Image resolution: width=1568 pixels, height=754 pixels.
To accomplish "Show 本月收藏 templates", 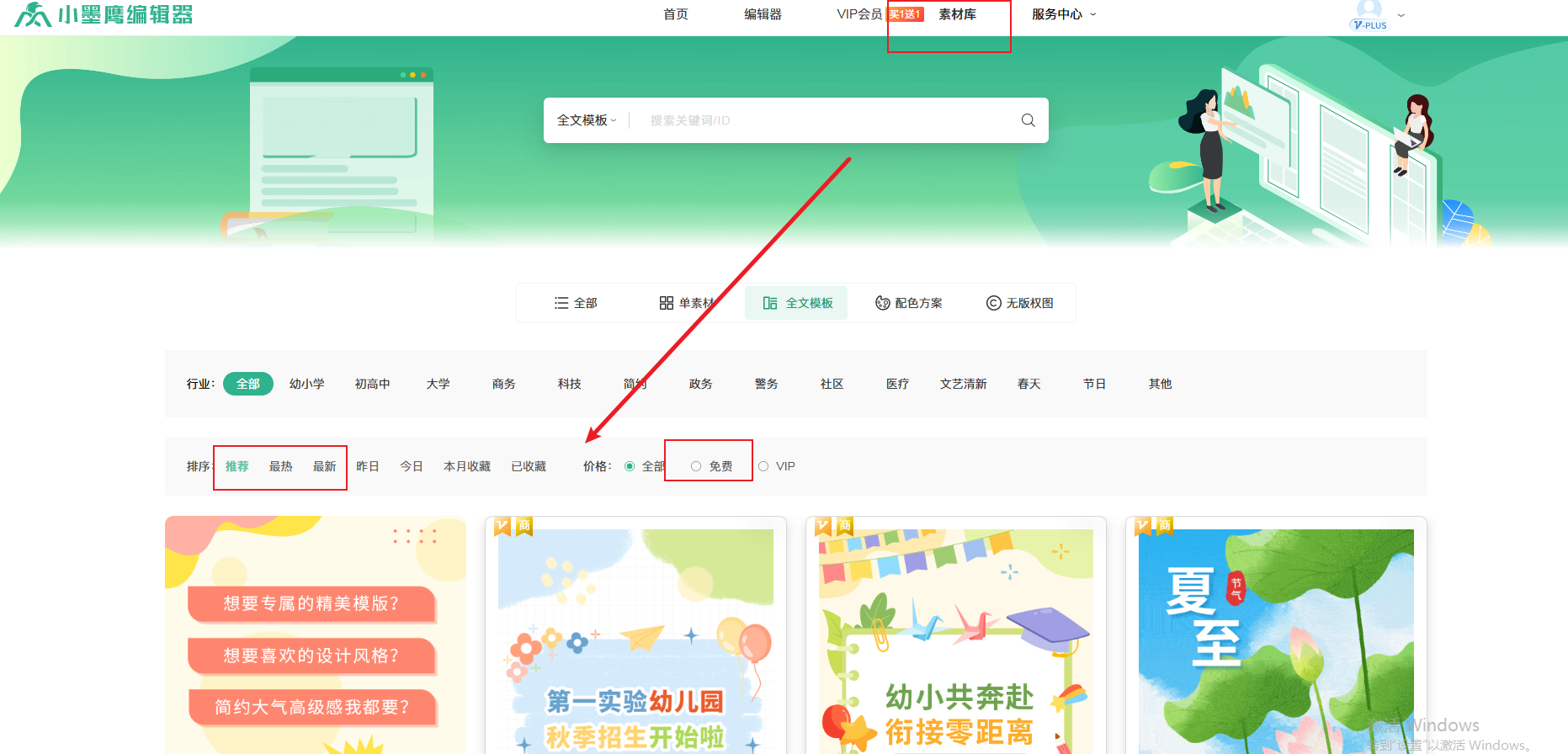I will coord(467,466).
